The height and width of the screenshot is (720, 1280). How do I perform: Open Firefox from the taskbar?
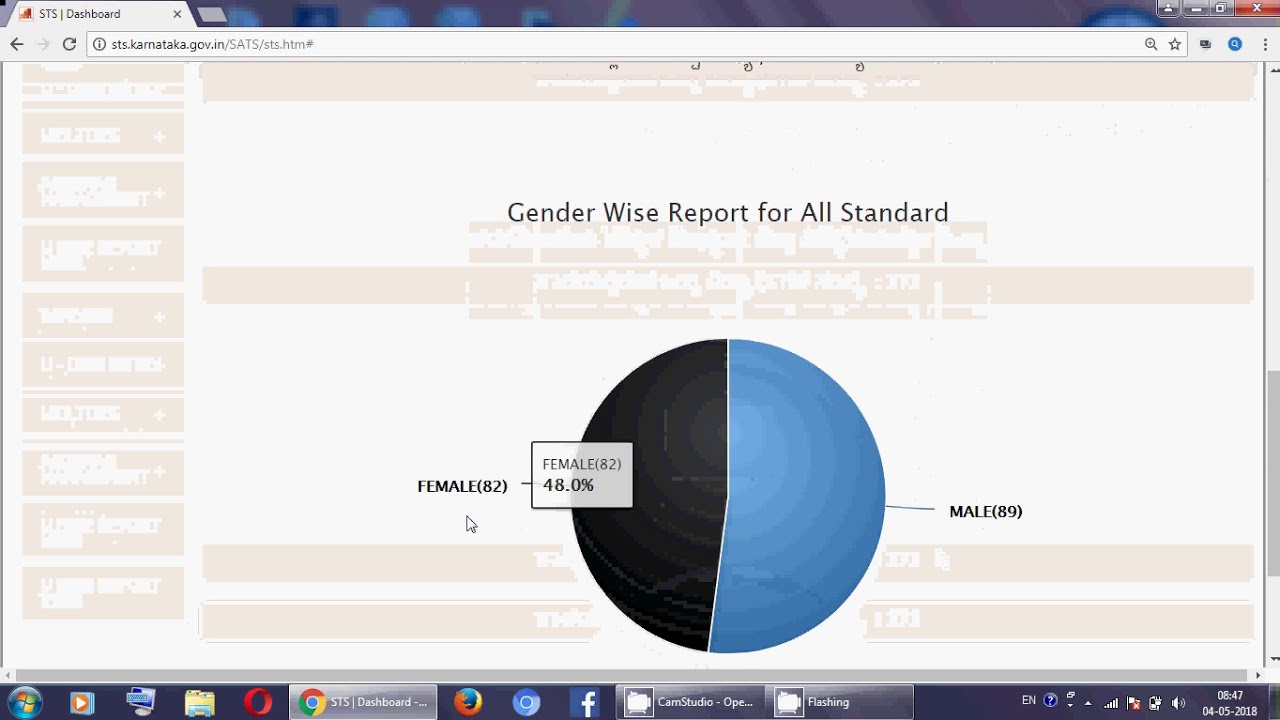click(x=467, y=702)
